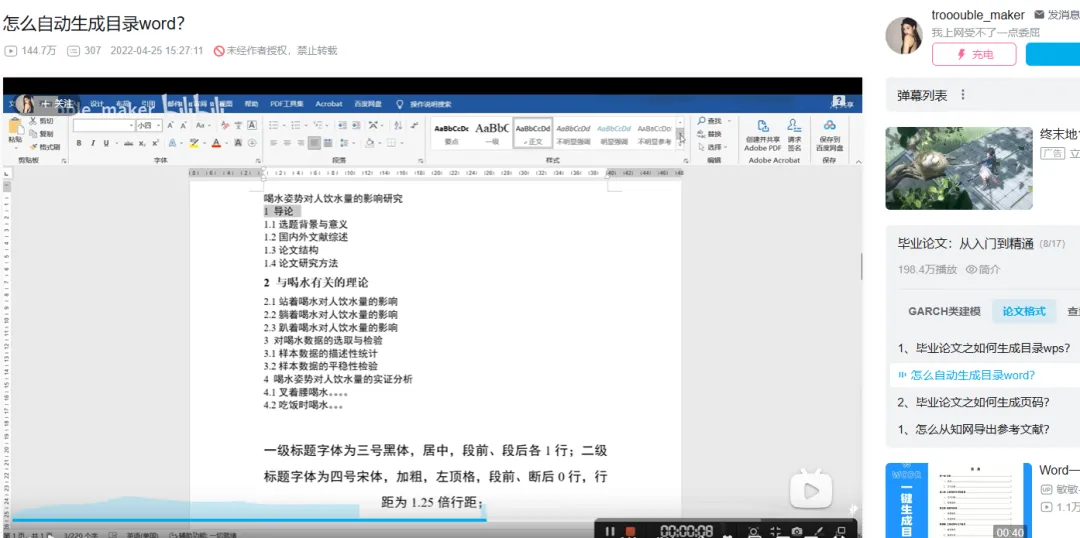This screenshot has height=538, width=1080.
Task: Click the Bullets list icon
Action: click(x=273, y=125)
